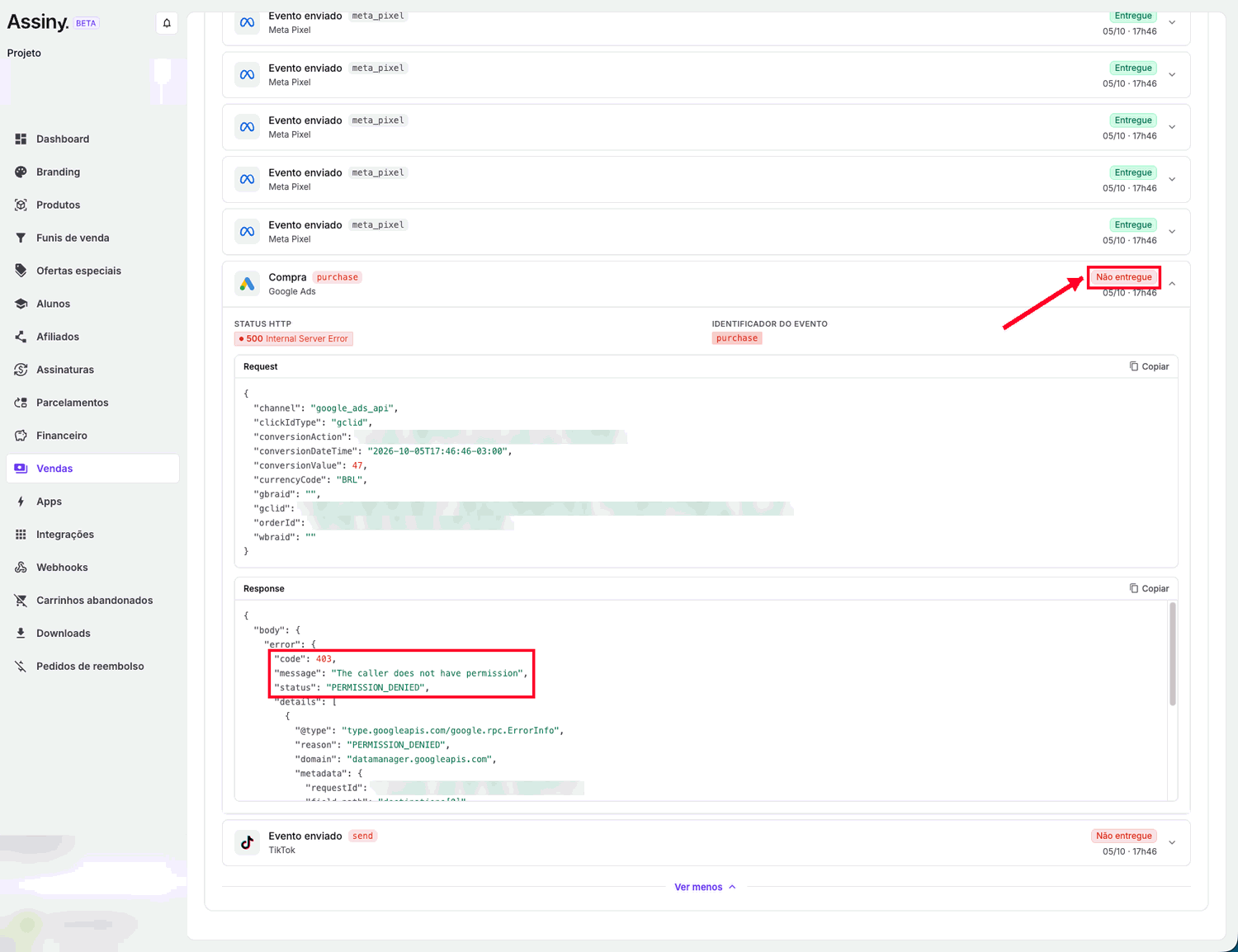Click the purchase tag beside Compra

coord(338,277)
